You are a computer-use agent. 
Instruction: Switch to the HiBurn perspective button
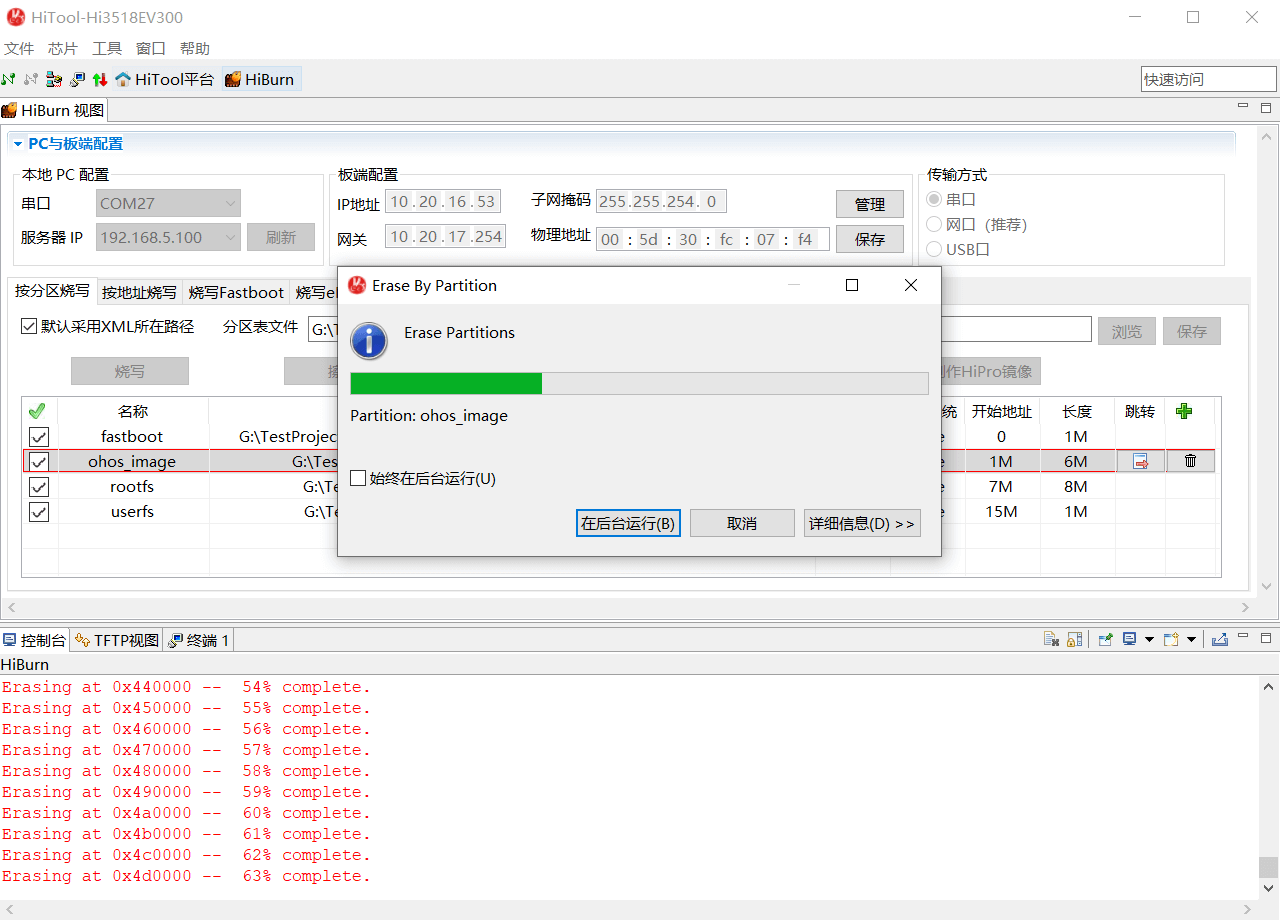click(260, 79)
